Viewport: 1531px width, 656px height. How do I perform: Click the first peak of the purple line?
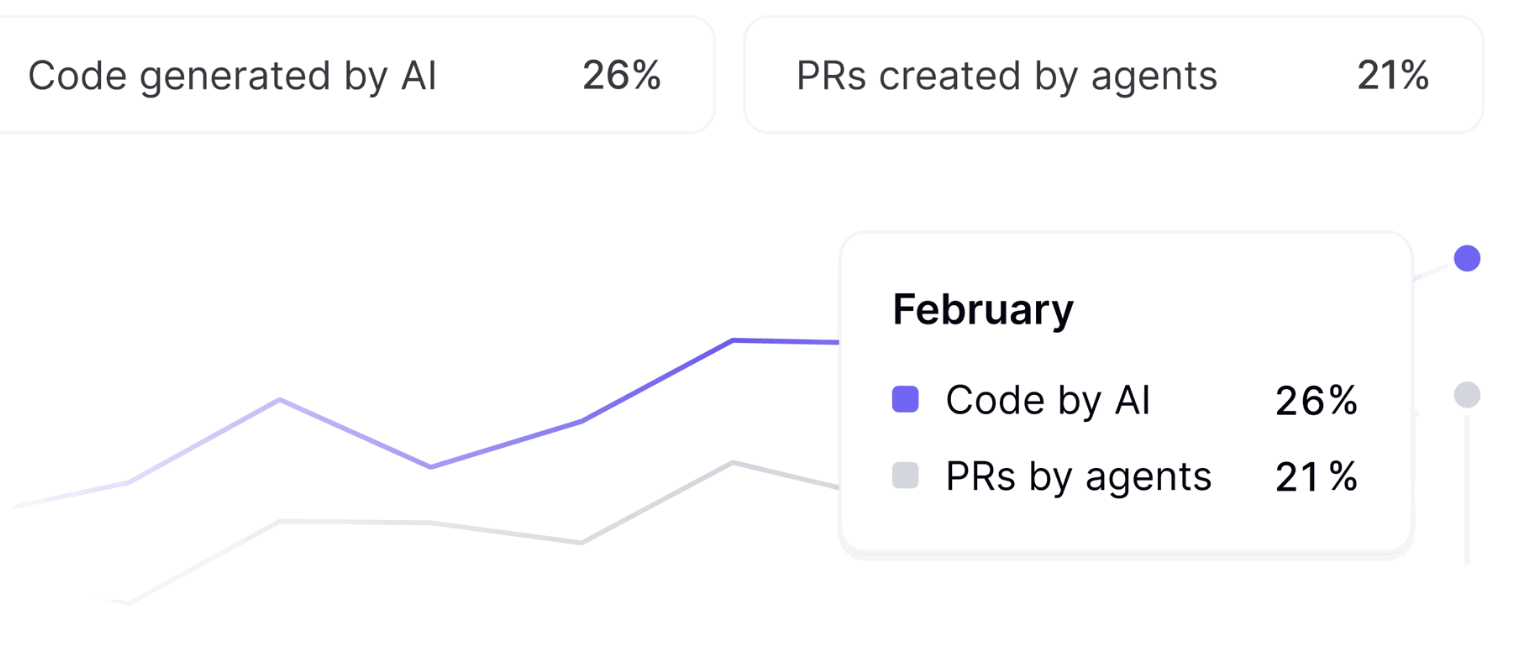tap(280, 400)
